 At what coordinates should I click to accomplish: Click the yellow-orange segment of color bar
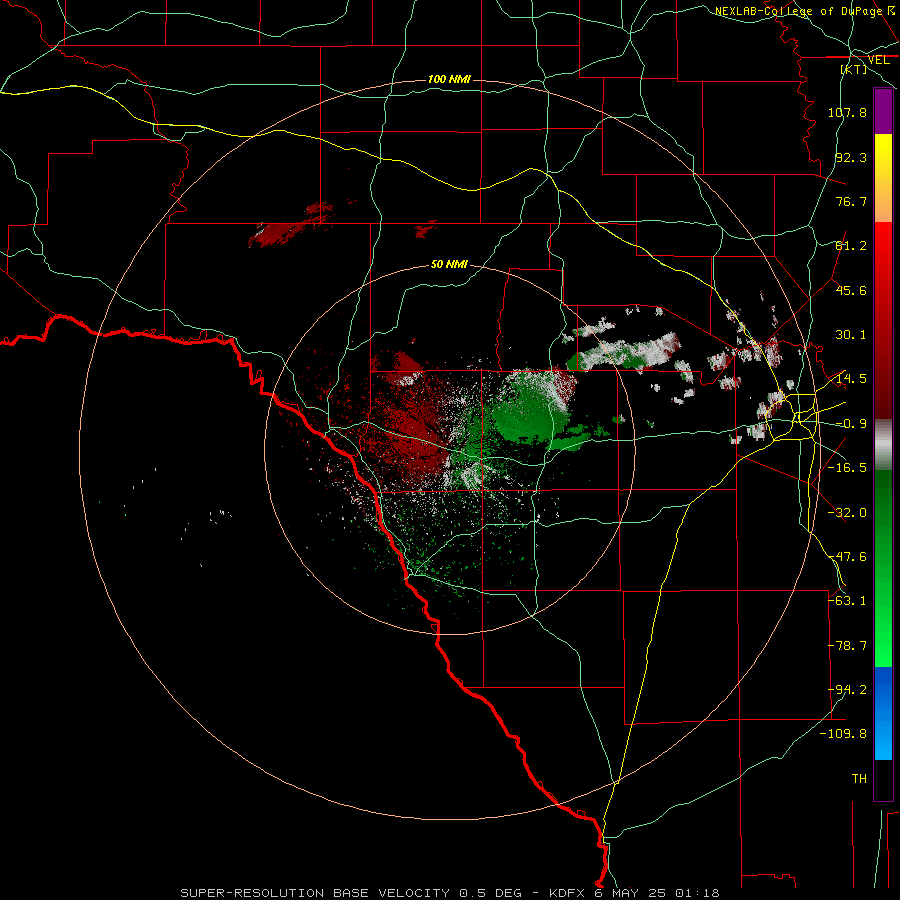[x=883, y=178]
